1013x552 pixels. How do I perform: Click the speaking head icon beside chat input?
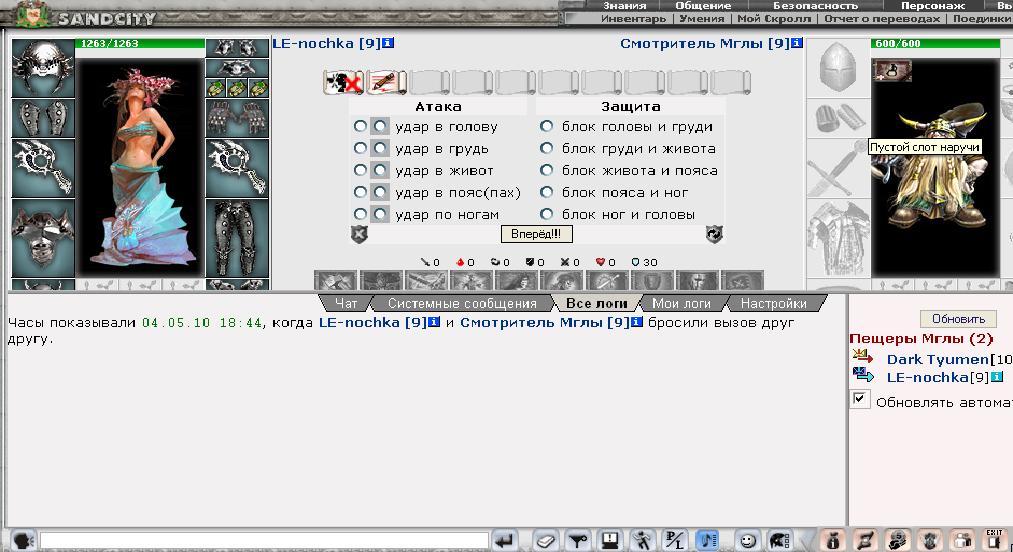(x=23, y=540)
